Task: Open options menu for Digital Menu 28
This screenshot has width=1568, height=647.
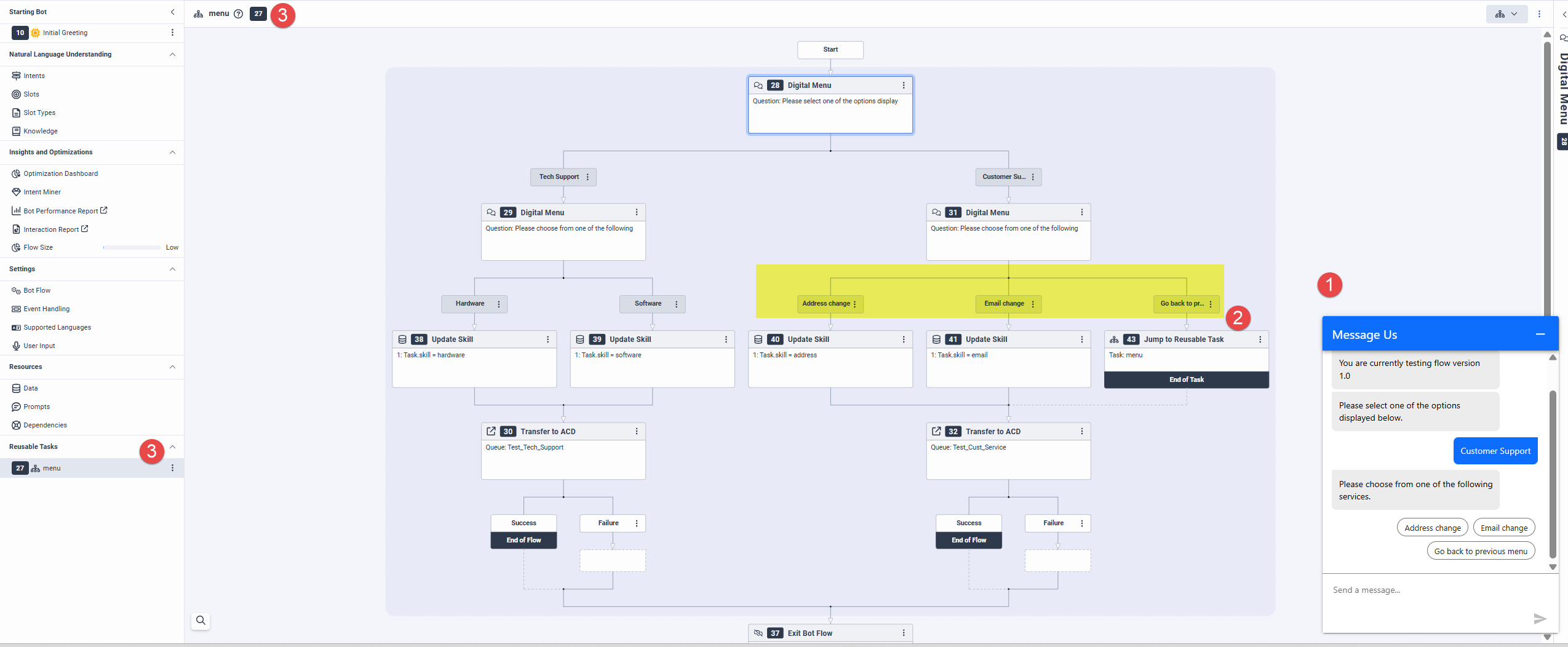Action: [903, 85]
